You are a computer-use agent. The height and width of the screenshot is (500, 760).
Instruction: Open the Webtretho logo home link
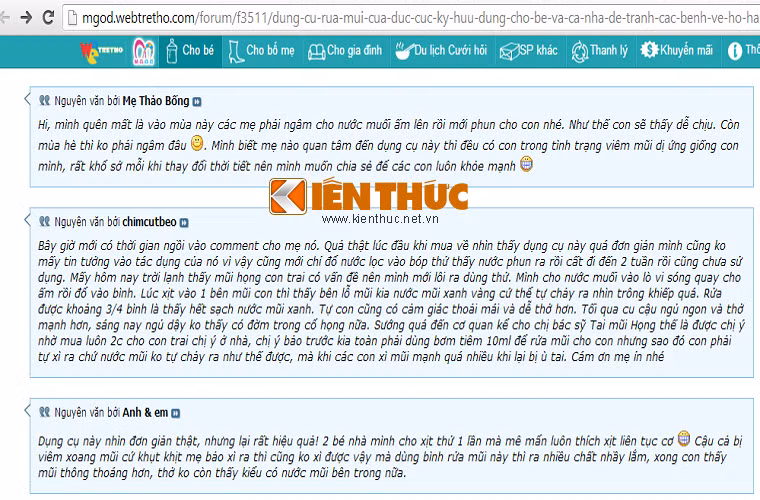101,51
